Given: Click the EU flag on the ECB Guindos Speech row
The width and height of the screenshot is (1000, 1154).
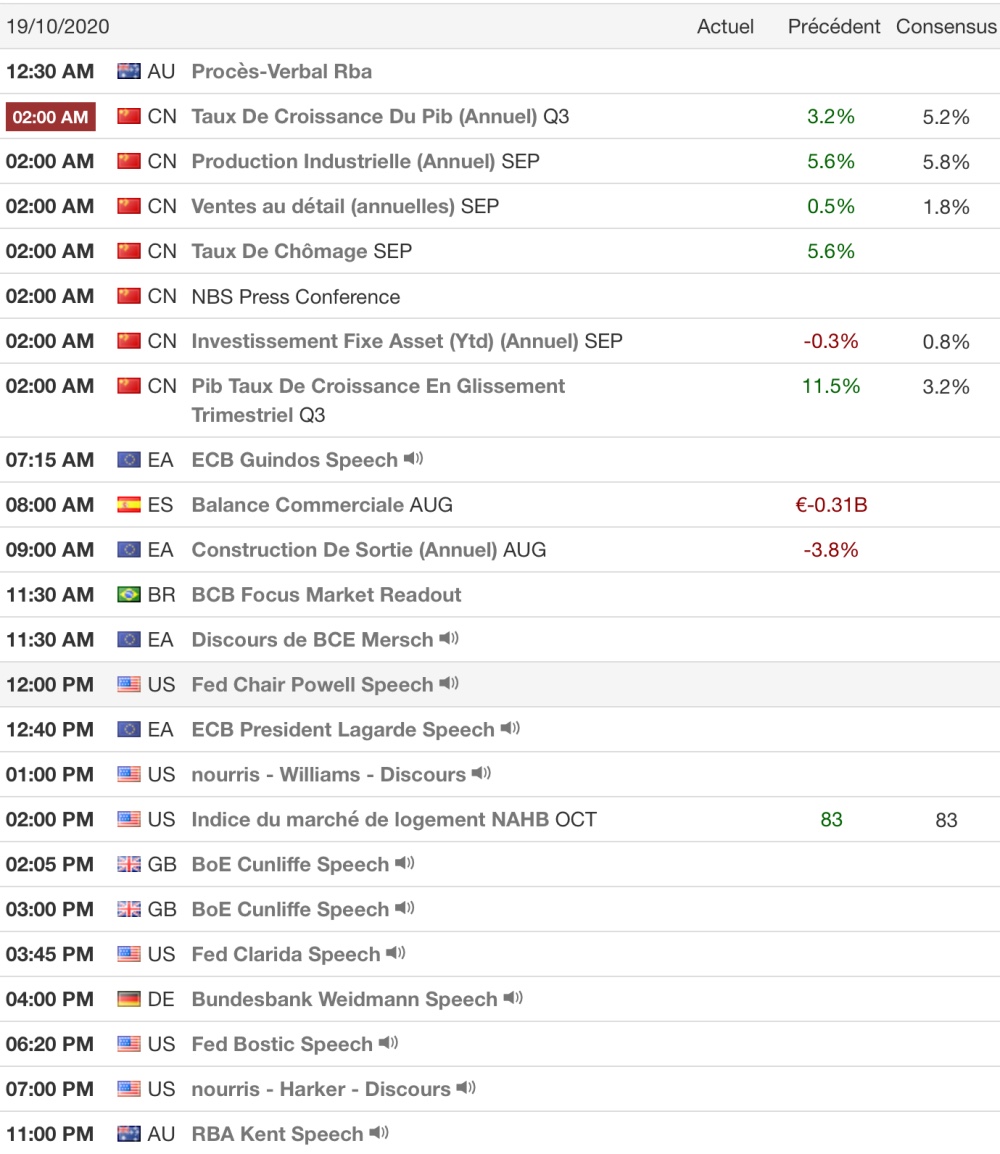Looking at the screenshot, I should [129, 460].
